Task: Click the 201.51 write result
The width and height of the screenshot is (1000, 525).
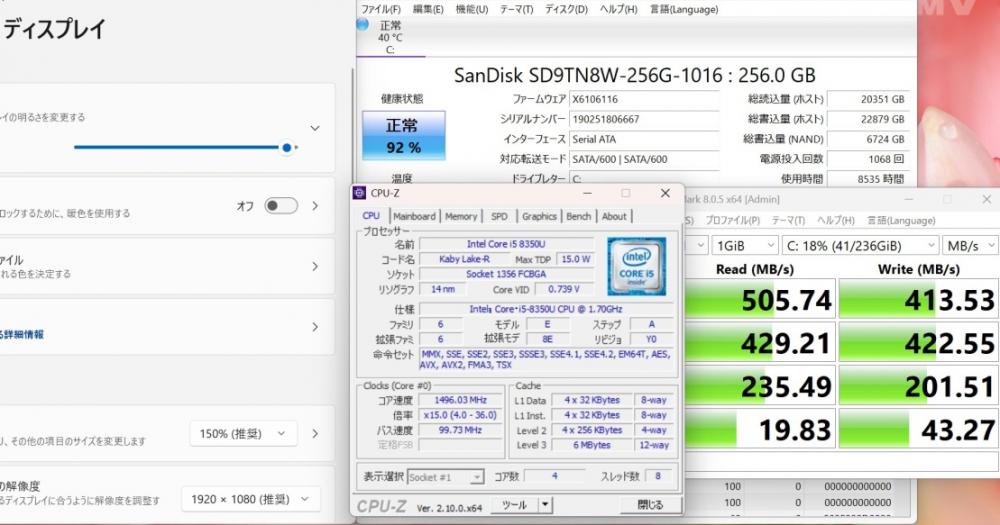Action: [x=918, y=386]
